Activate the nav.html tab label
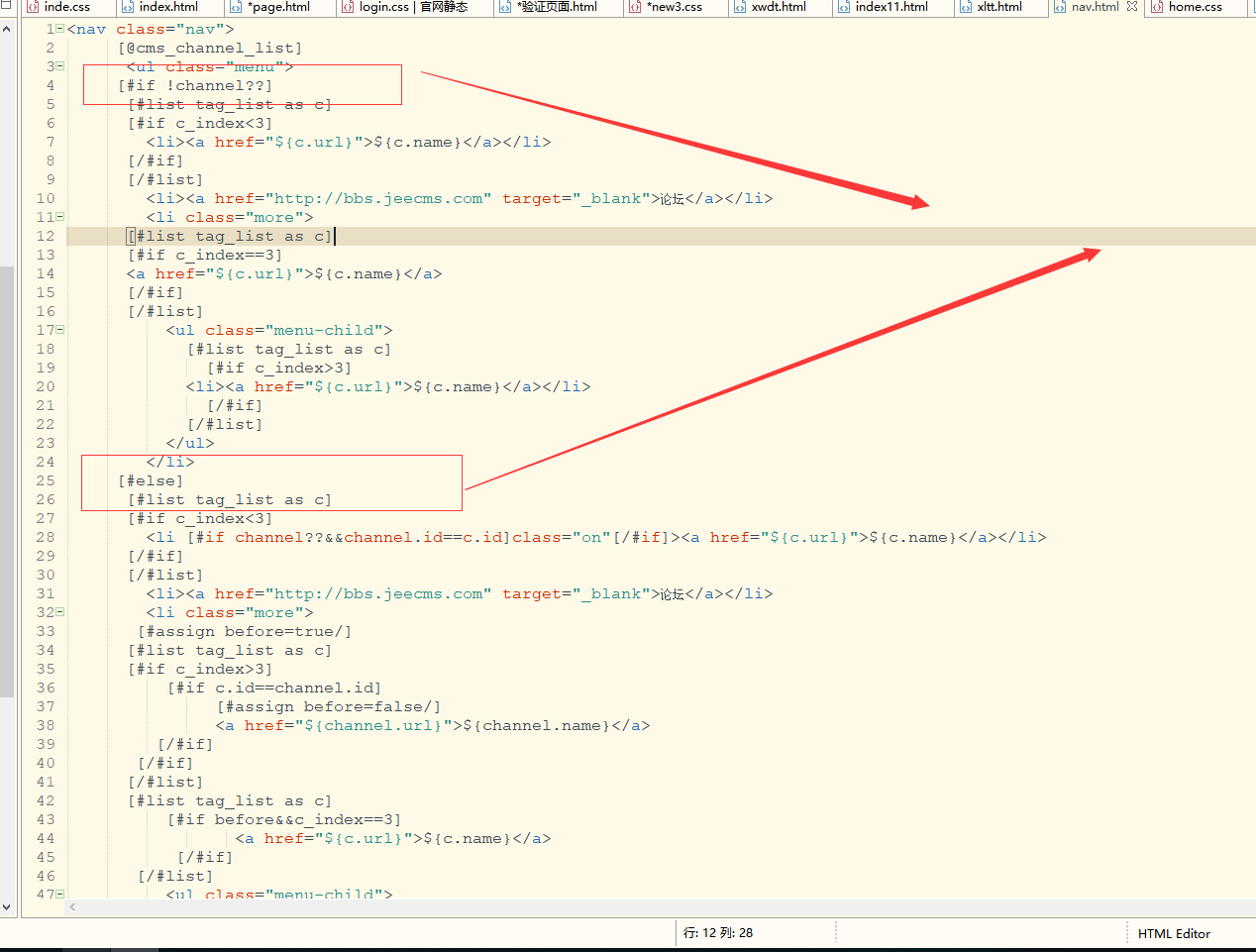 1095,7
